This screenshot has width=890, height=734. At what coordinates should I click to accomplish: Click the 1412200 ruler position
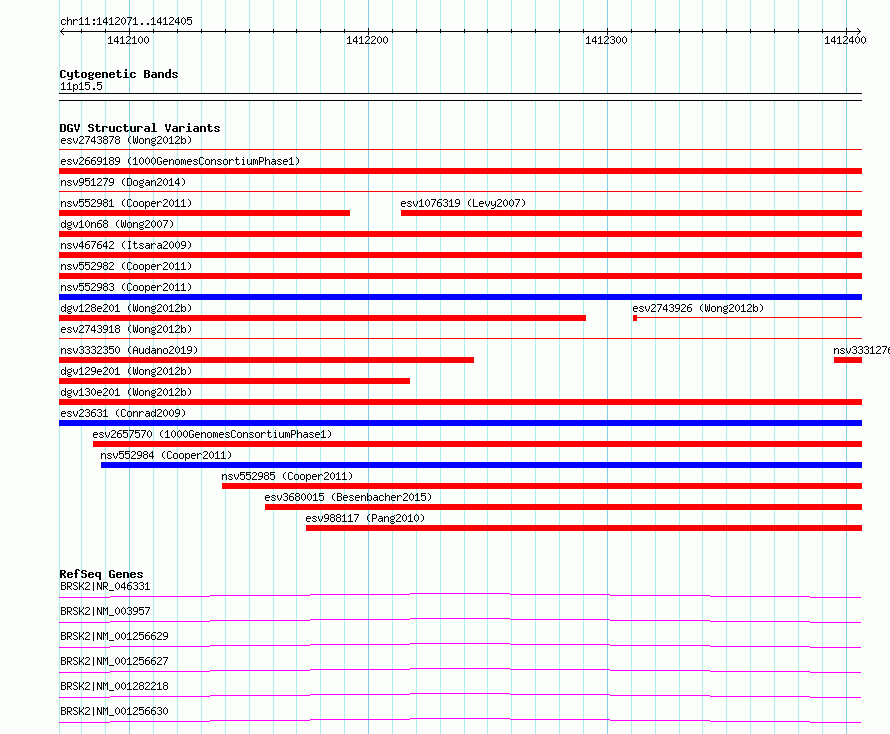[x=367, y=40]
